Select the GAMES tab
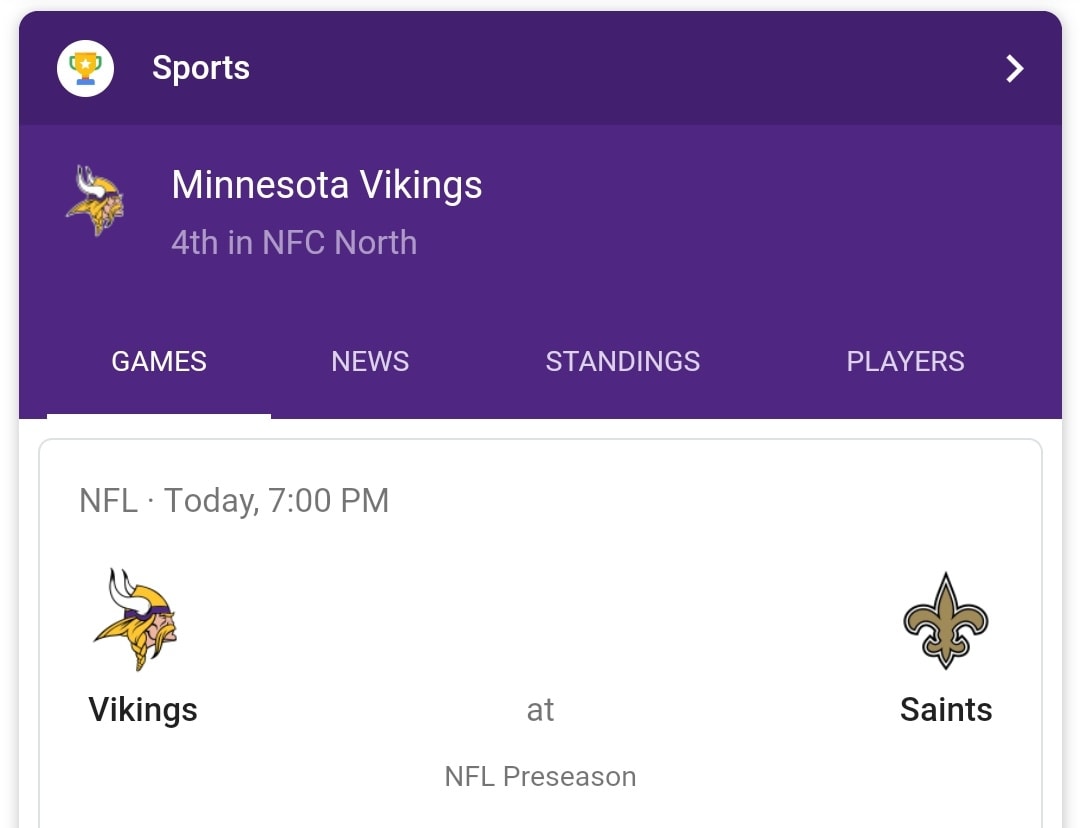This screenshot has height=828, width=1080. [159, 362]
